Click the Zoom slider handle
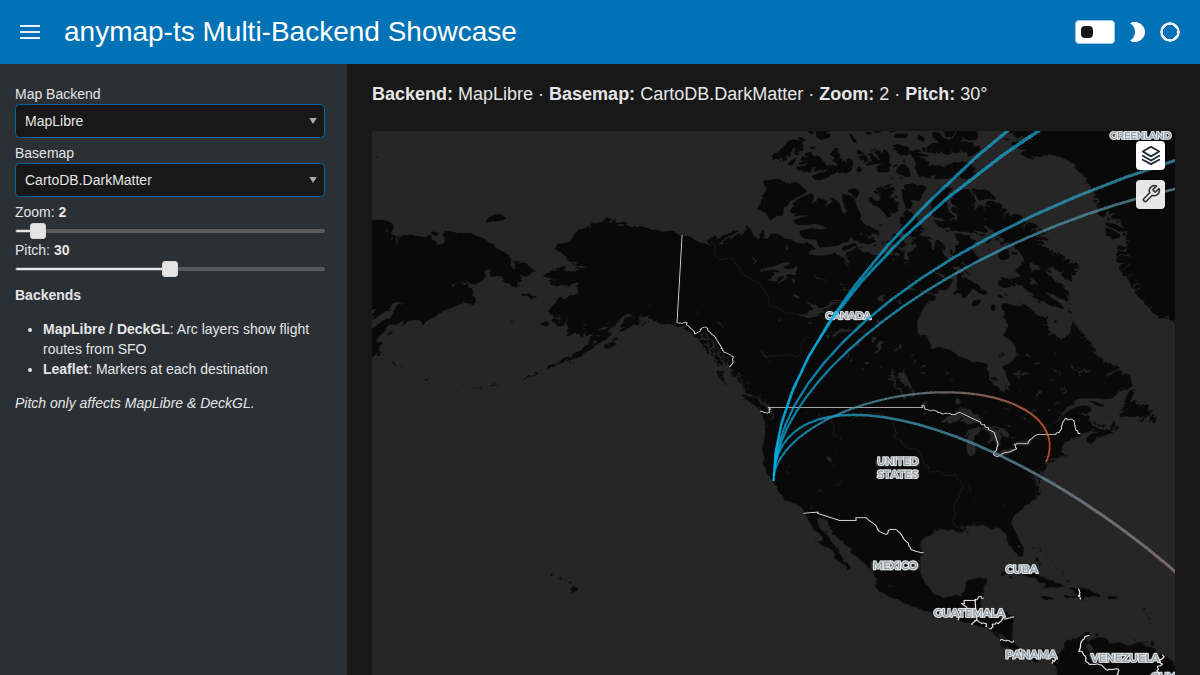The width and height of the screenshot is (1200, 675). click(x=38, y=231)
